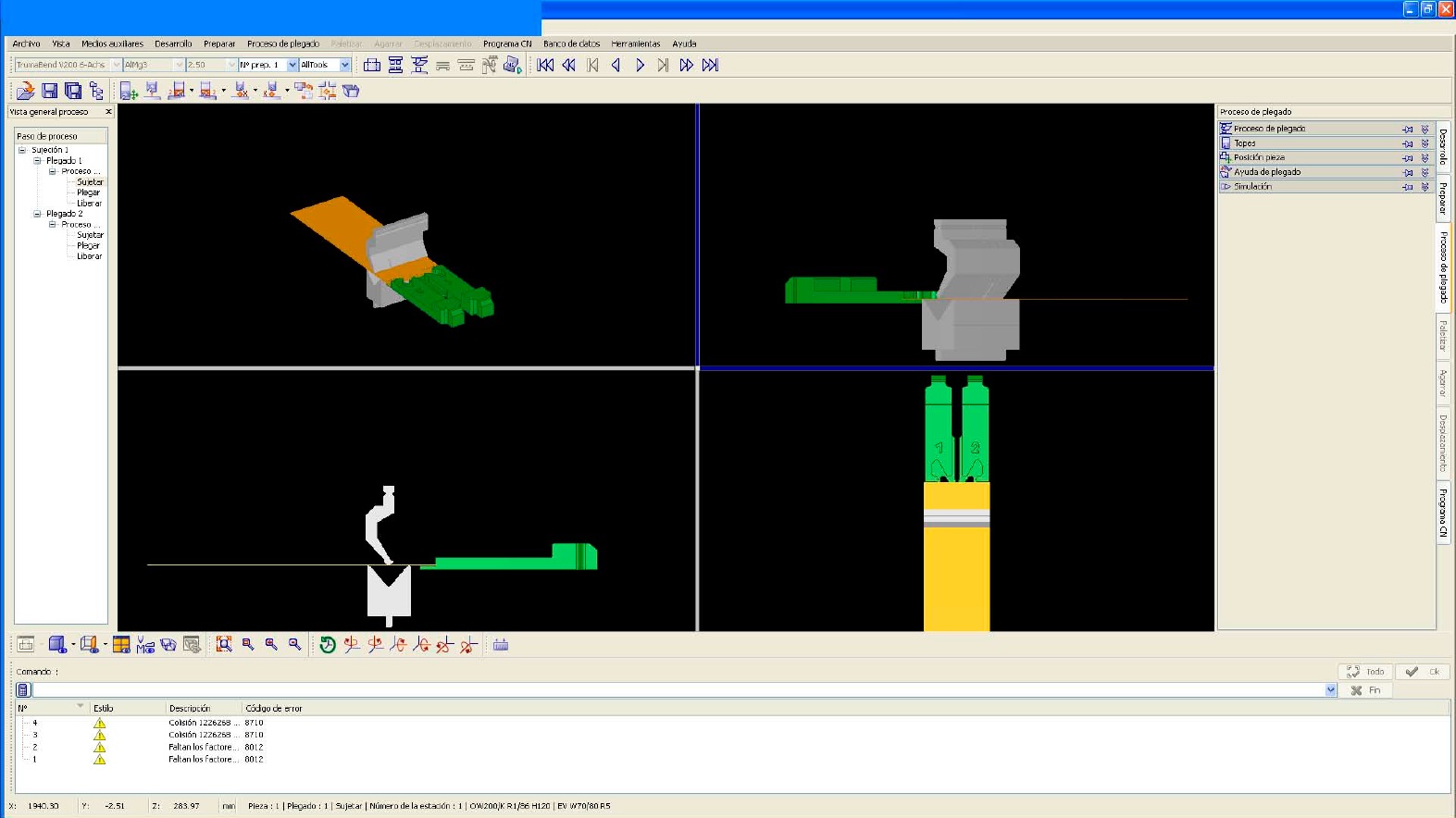Screen dimensions: 1456x818
Task: Select Liberar under Plegado 2
Action: pyautogui.click(x=89, y=256)
